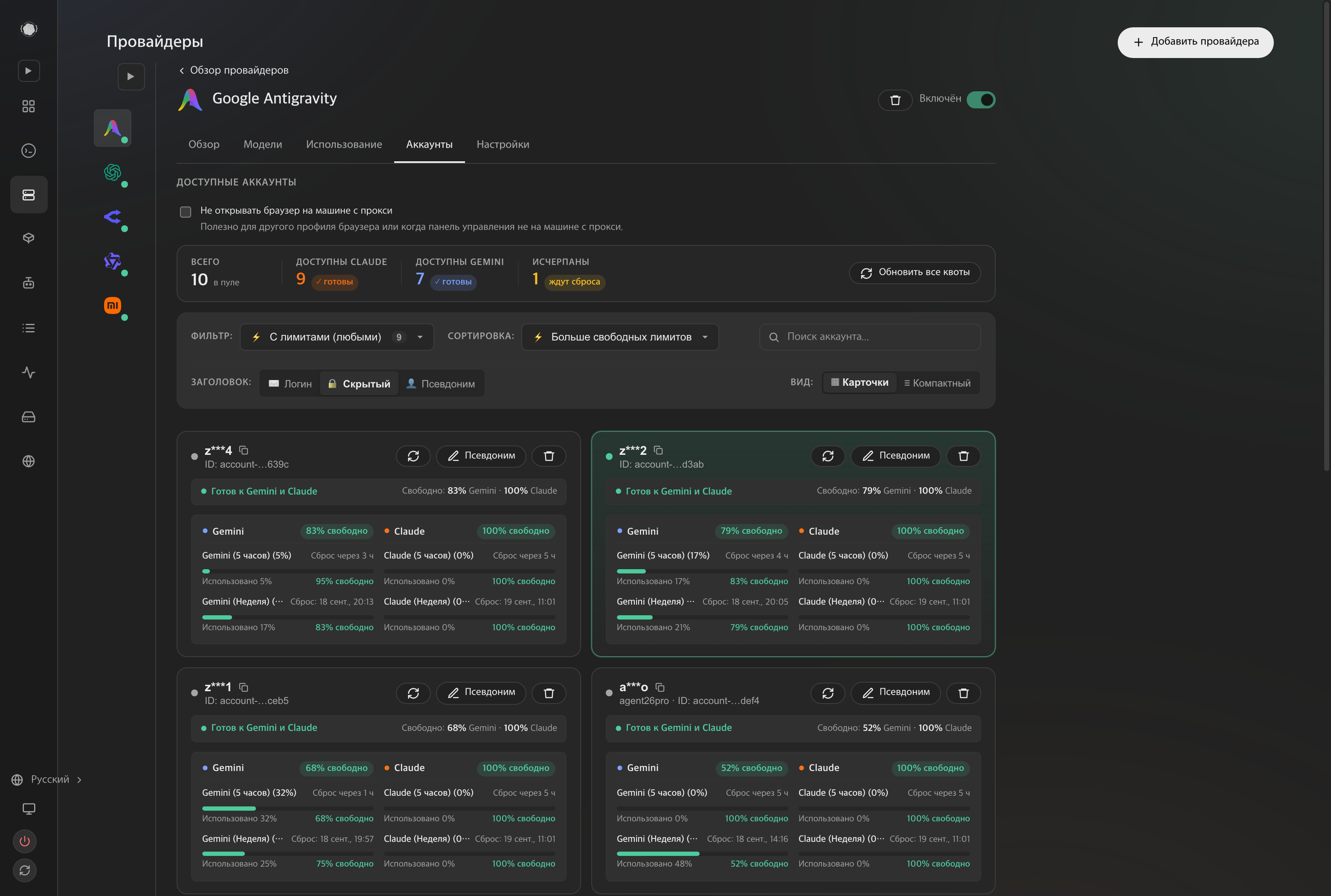Open the sort dropdown Больше свободных лимитов
1331x896 pixels.
click(x=620, y=337)
